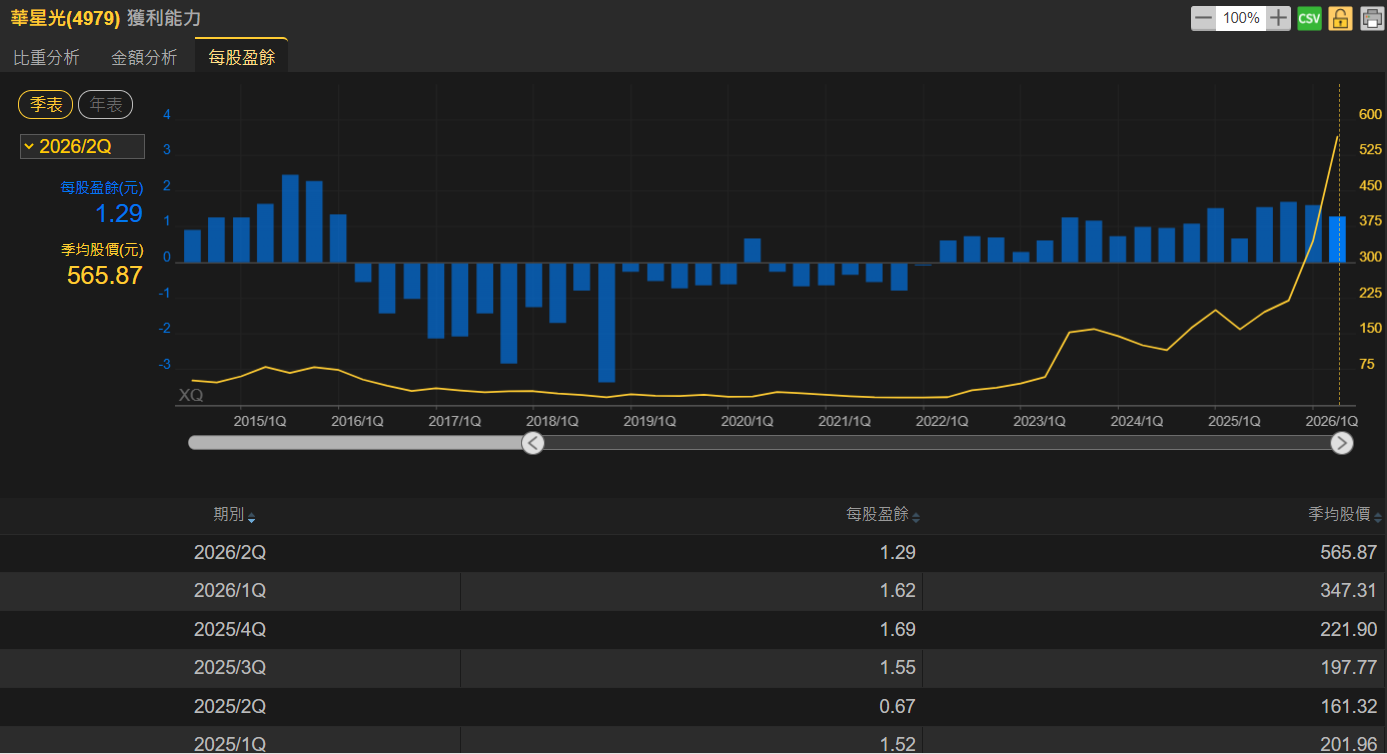Click the 2026/2Q table row label
The width and height of the screenshot is (1387, 754).
(x=230, y=552)
